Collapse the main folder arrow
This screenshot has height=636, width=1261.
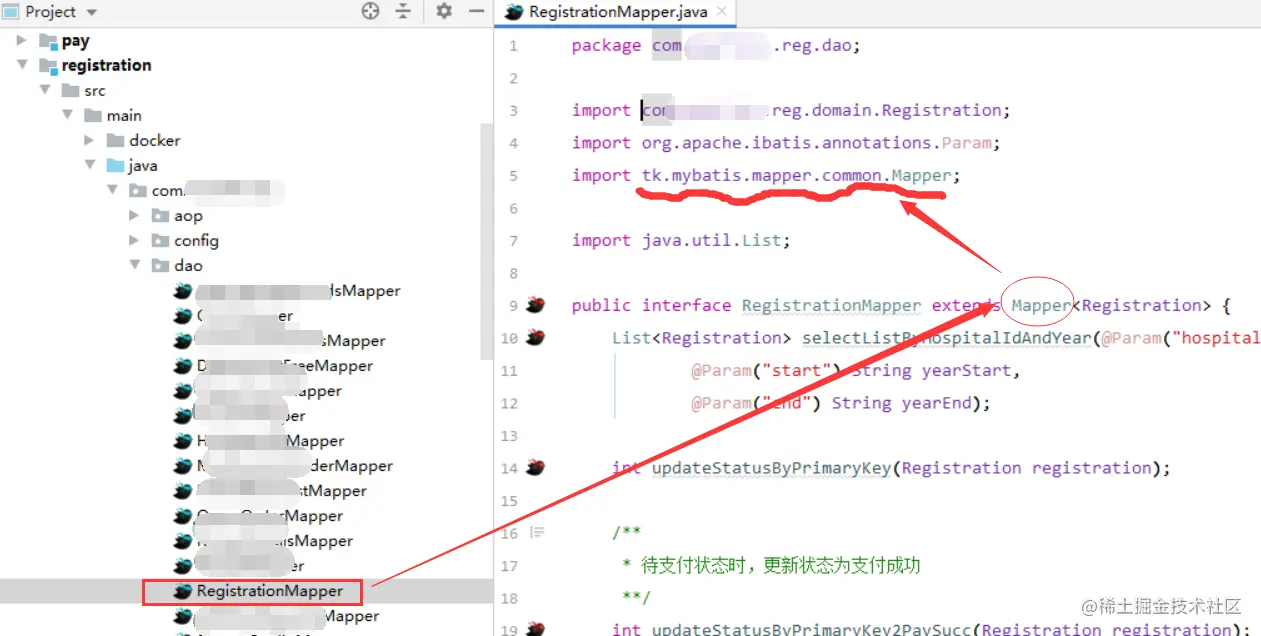[x=68, y=115]
